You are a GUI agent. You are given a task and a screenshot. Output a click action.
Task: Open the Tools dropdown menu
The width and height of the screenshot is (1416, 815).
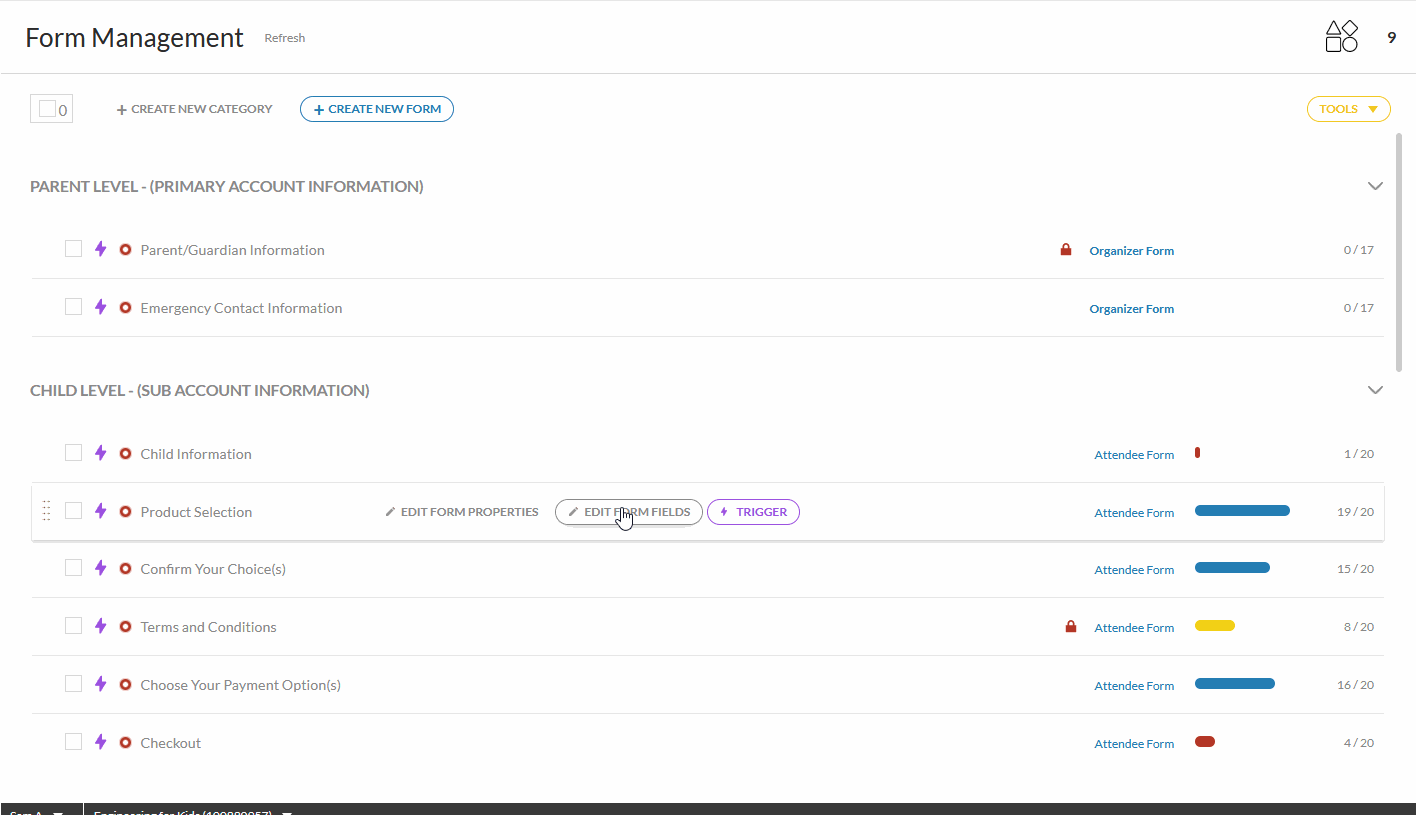pos(1348,109)
